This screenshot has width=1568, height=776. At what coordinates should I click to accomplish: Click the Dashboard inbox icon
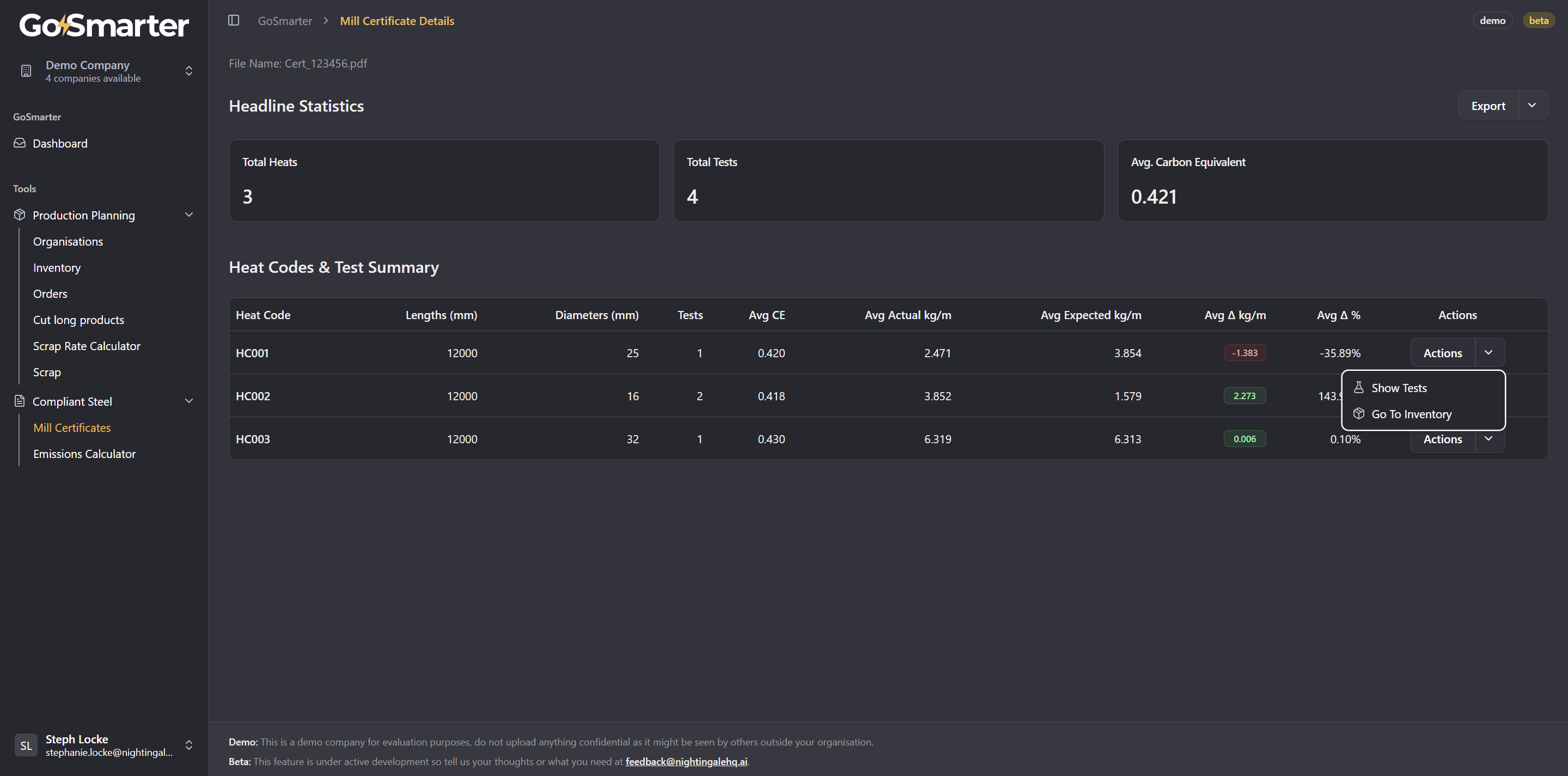coord(20,143)
